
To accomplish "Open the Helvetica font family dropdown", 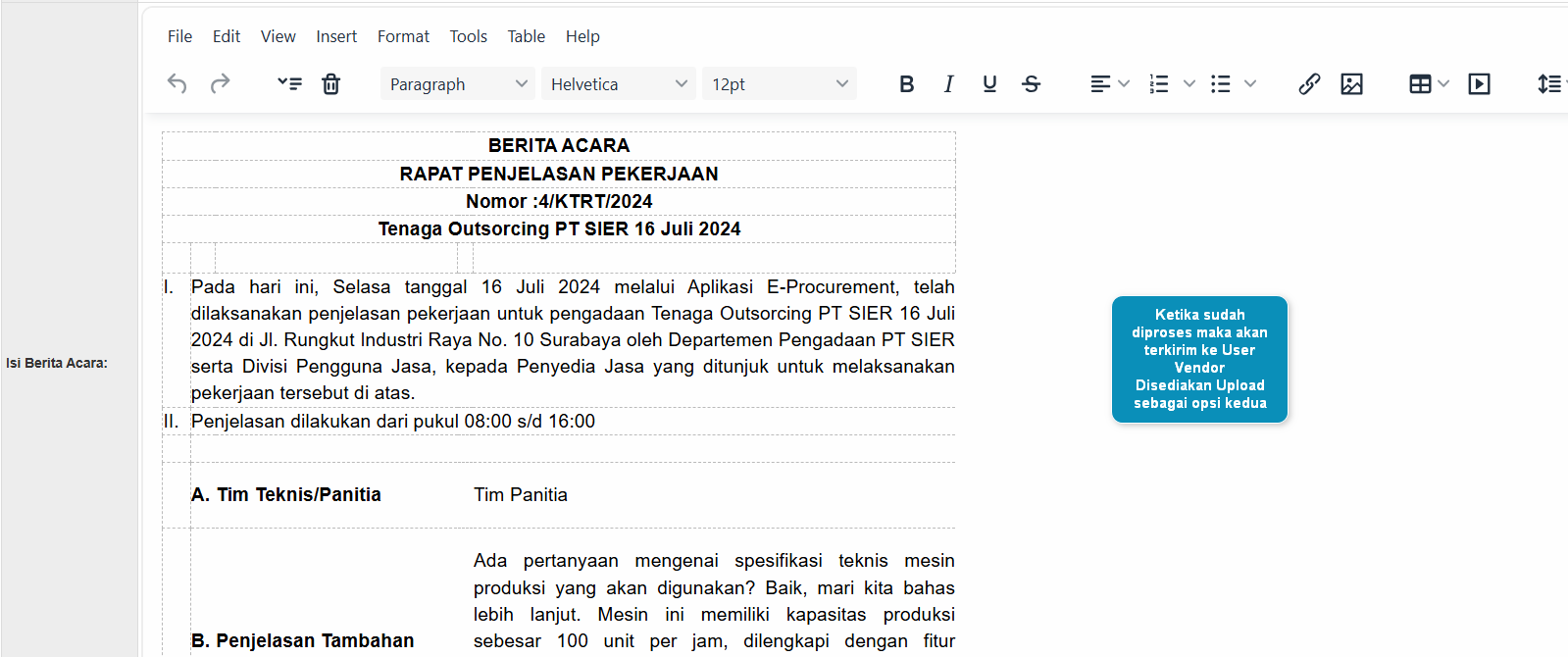I will tap(619, 84).
